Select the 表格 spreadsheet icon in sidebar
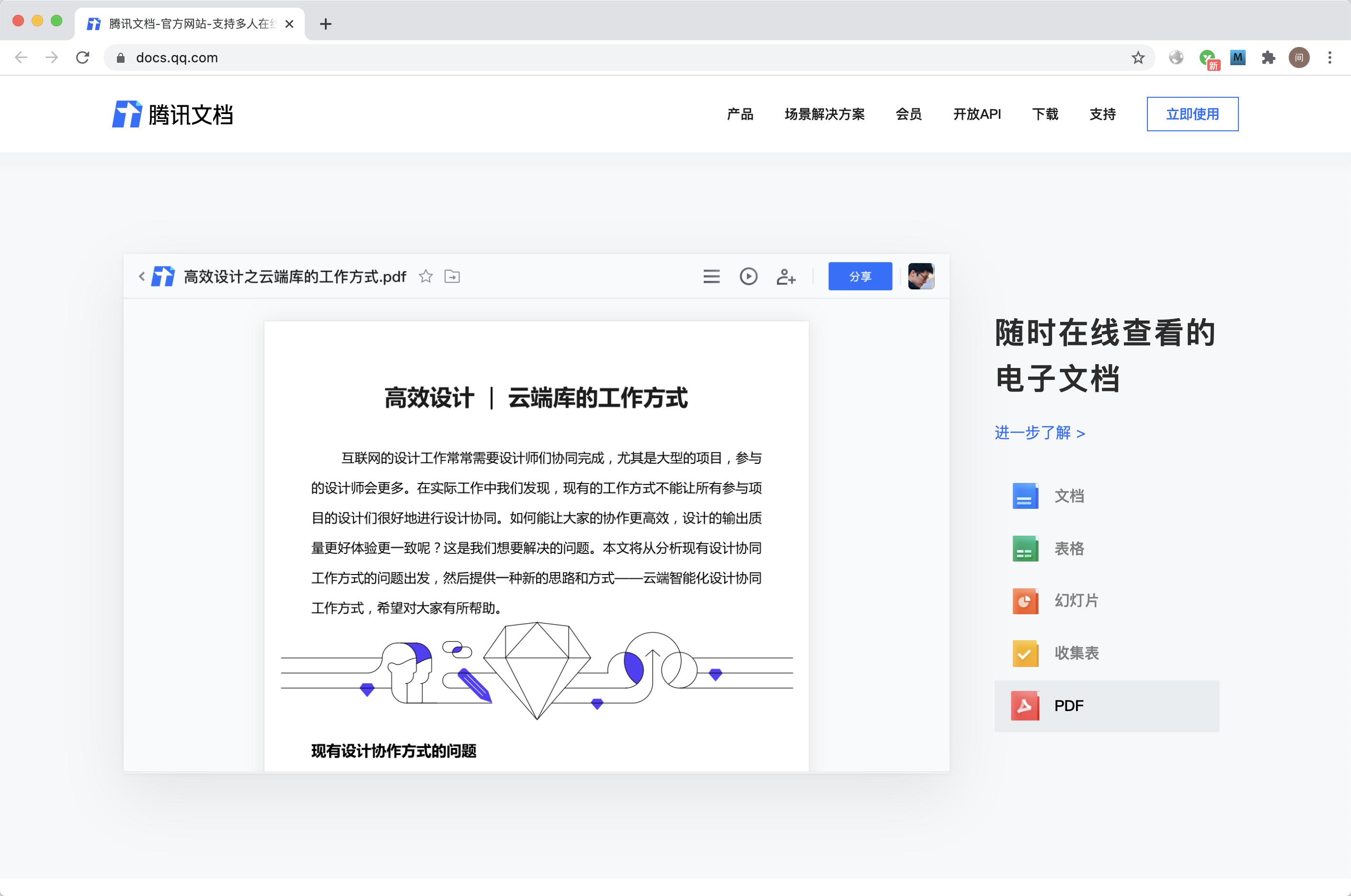 click(1024, 549)
